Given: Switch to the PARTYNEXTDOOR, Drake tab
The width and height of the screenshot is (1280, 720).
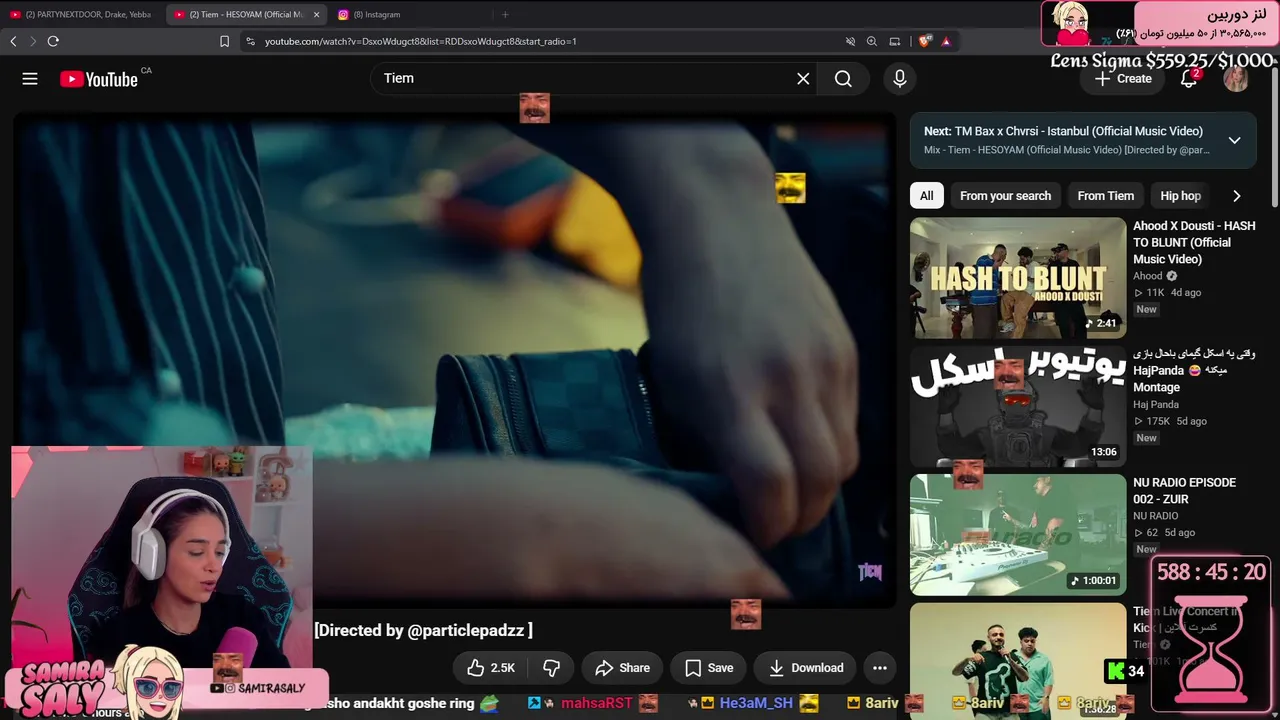Looking at the screenshot, I should (81, 14).
